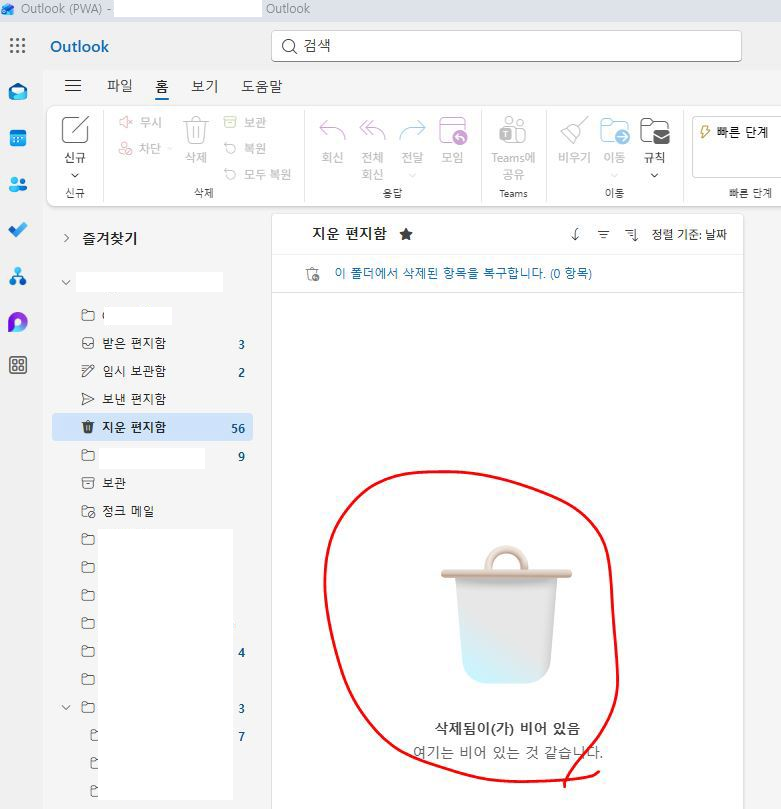Toggle the navigation pane hamburger button
Screen dimensions: 781x809
(73, 86)
